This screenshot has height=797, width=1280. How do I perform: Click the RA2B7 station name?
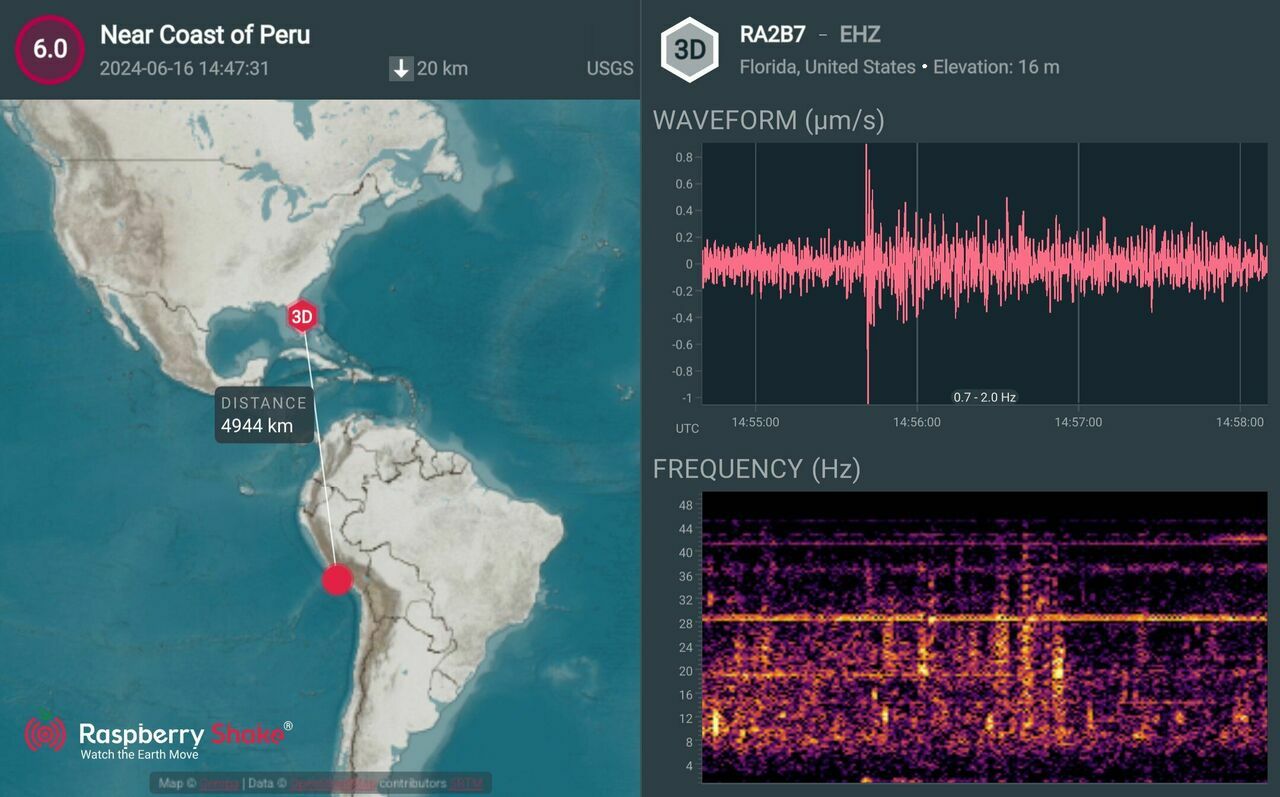772,35
